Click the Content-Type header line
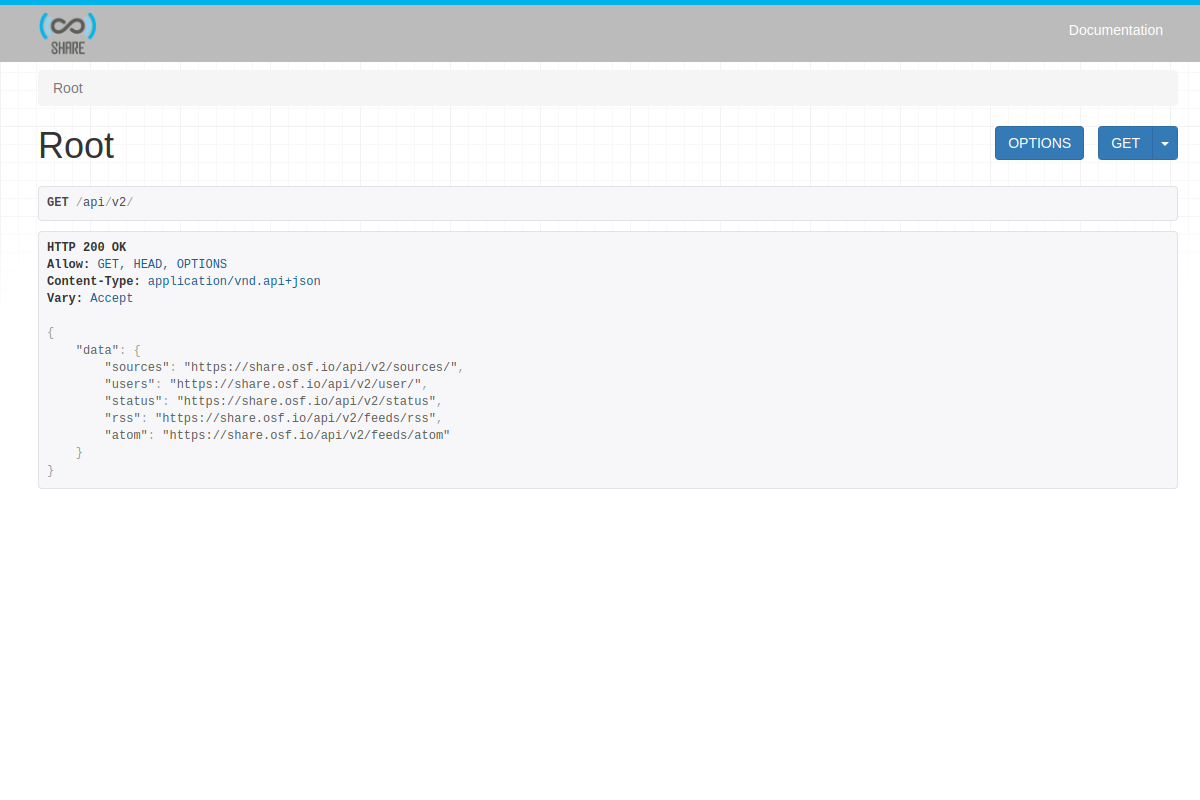Viewport: 1200px width, 800px height. click(x=184, y=281)
